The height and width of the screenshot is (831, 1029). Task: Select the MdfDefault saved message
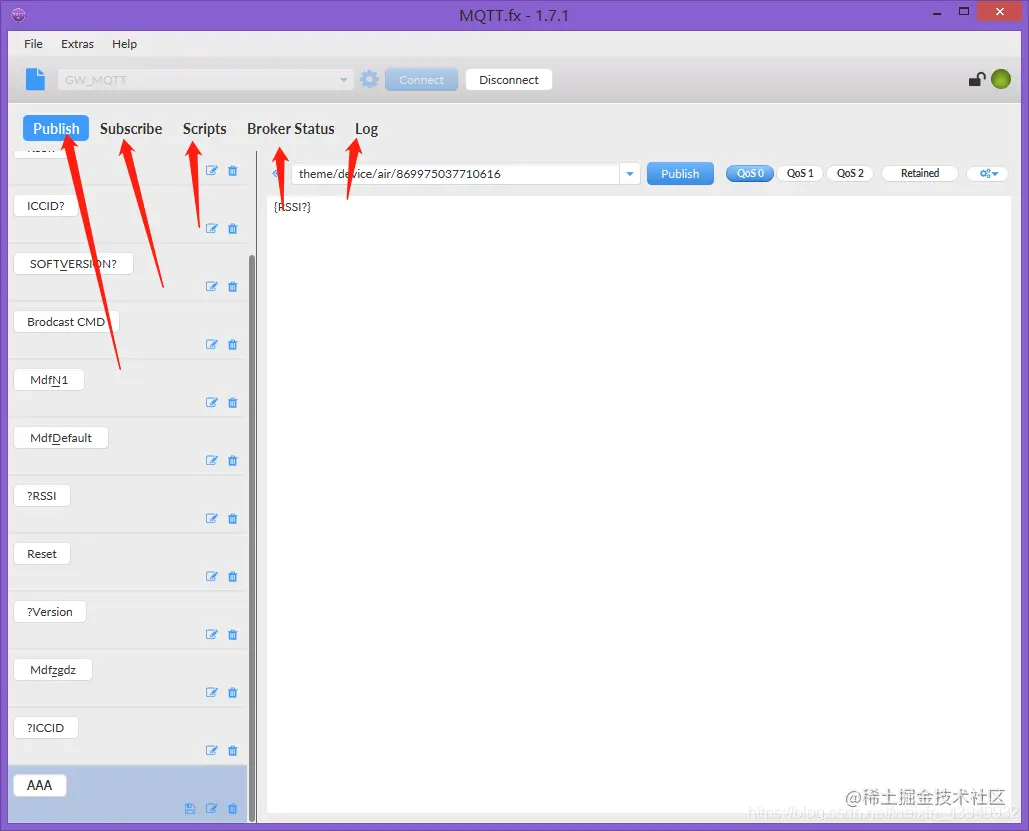(x=61, y=438)
